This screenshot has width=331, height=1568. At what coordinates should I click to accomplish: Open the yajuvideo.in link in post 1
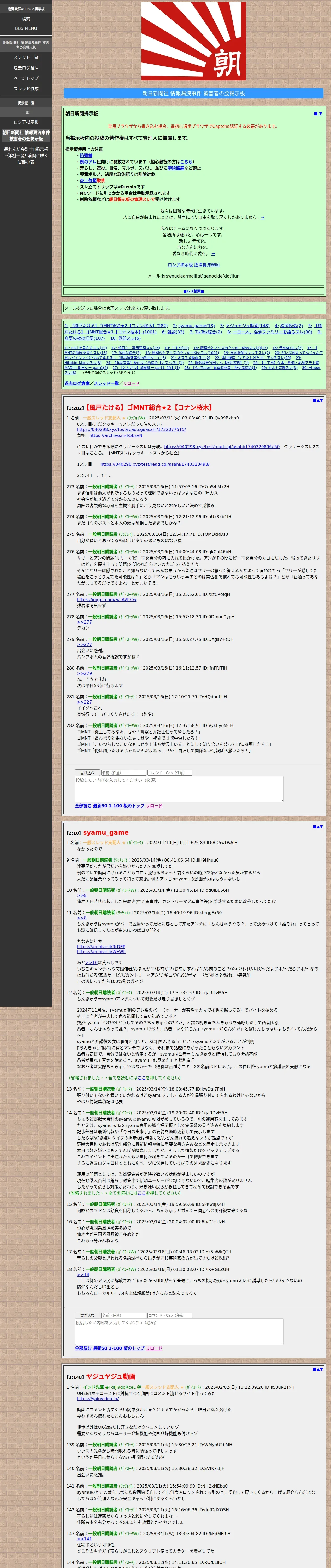tap(97, 1399)
